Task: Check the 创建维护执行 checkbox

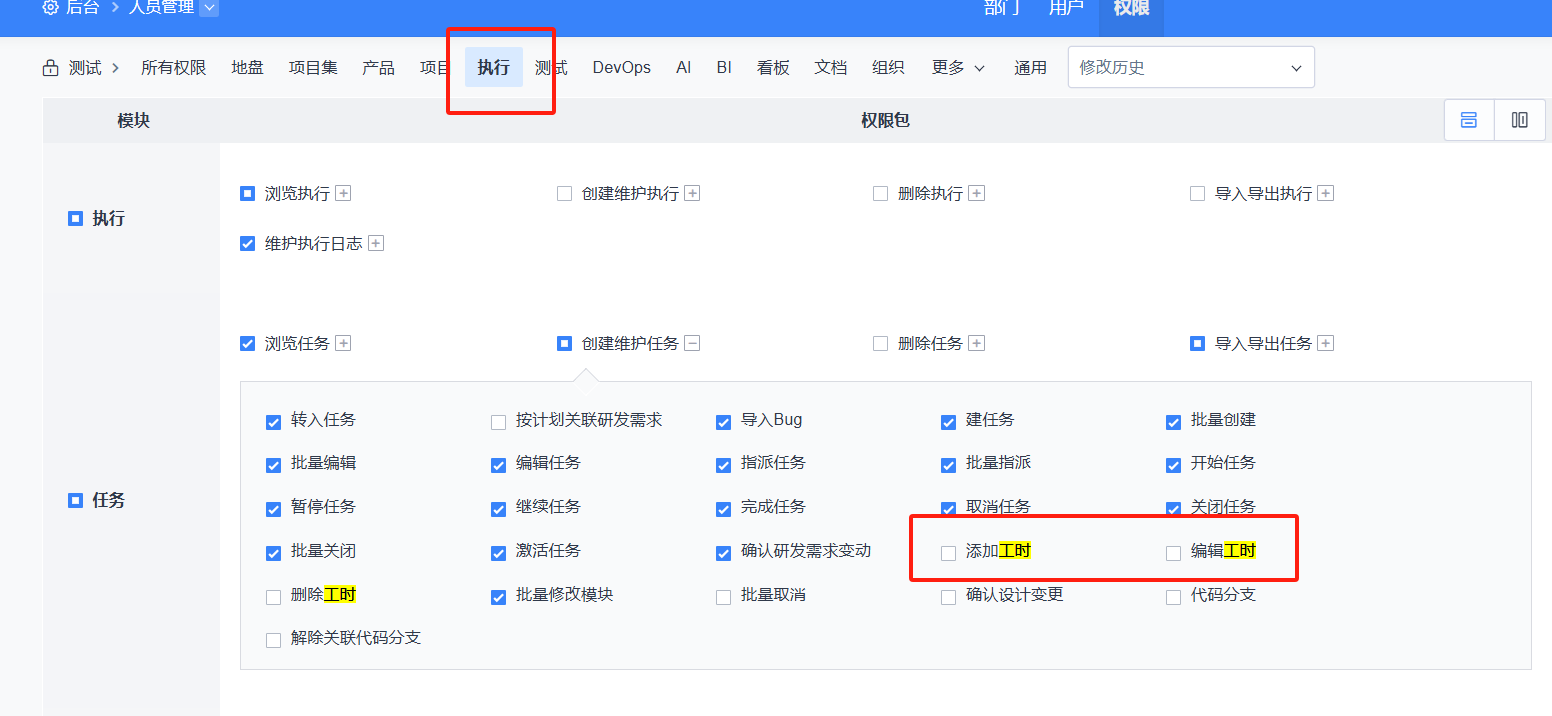Action: [564, 194]
